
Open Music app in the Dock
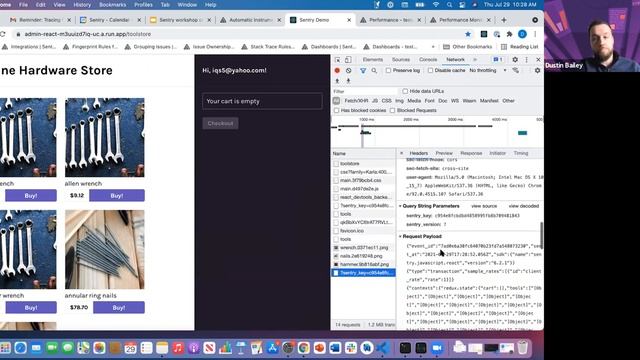click(178, 348)
